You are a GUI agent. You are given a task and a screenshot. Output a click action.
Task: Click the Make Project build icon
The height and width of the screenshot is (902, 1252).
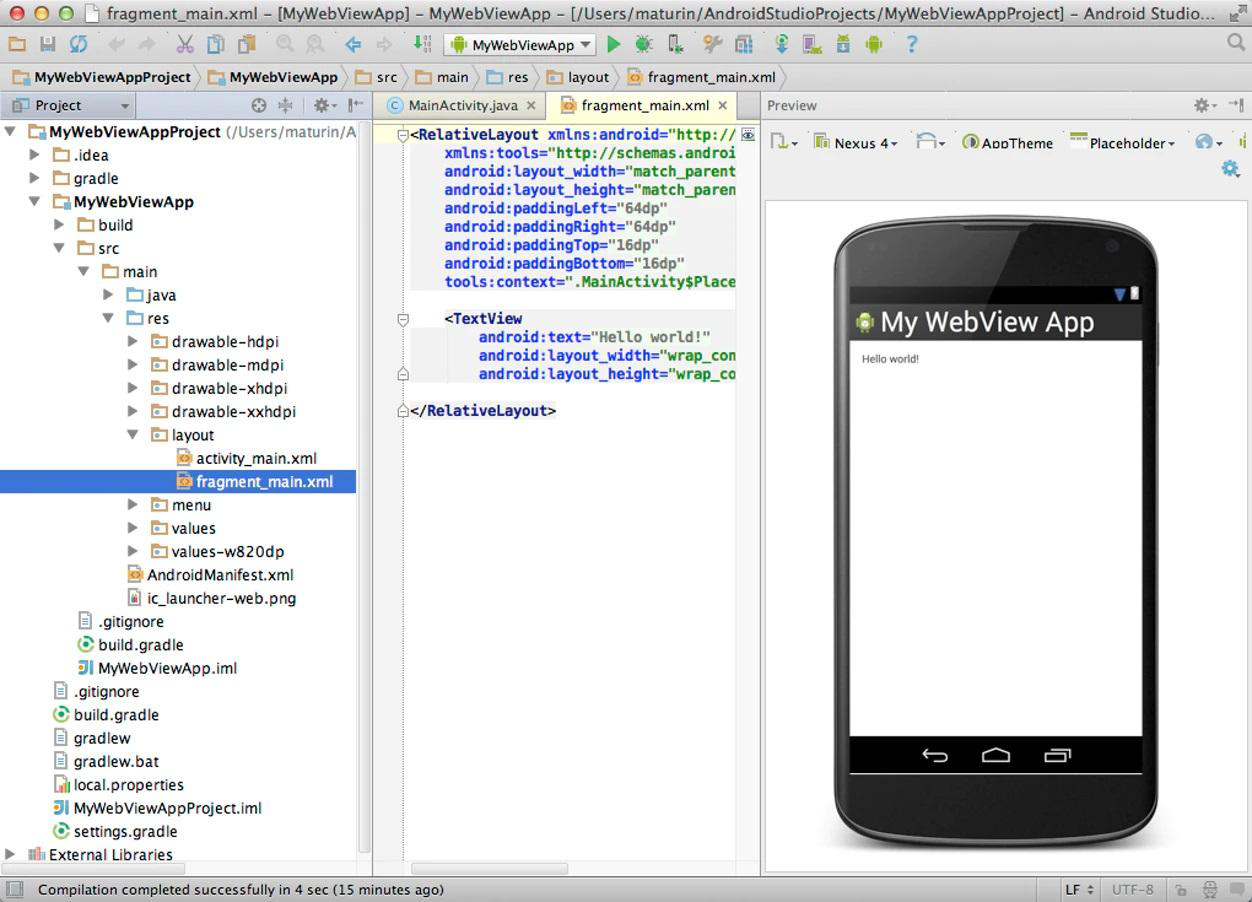(x=422, y=44)
